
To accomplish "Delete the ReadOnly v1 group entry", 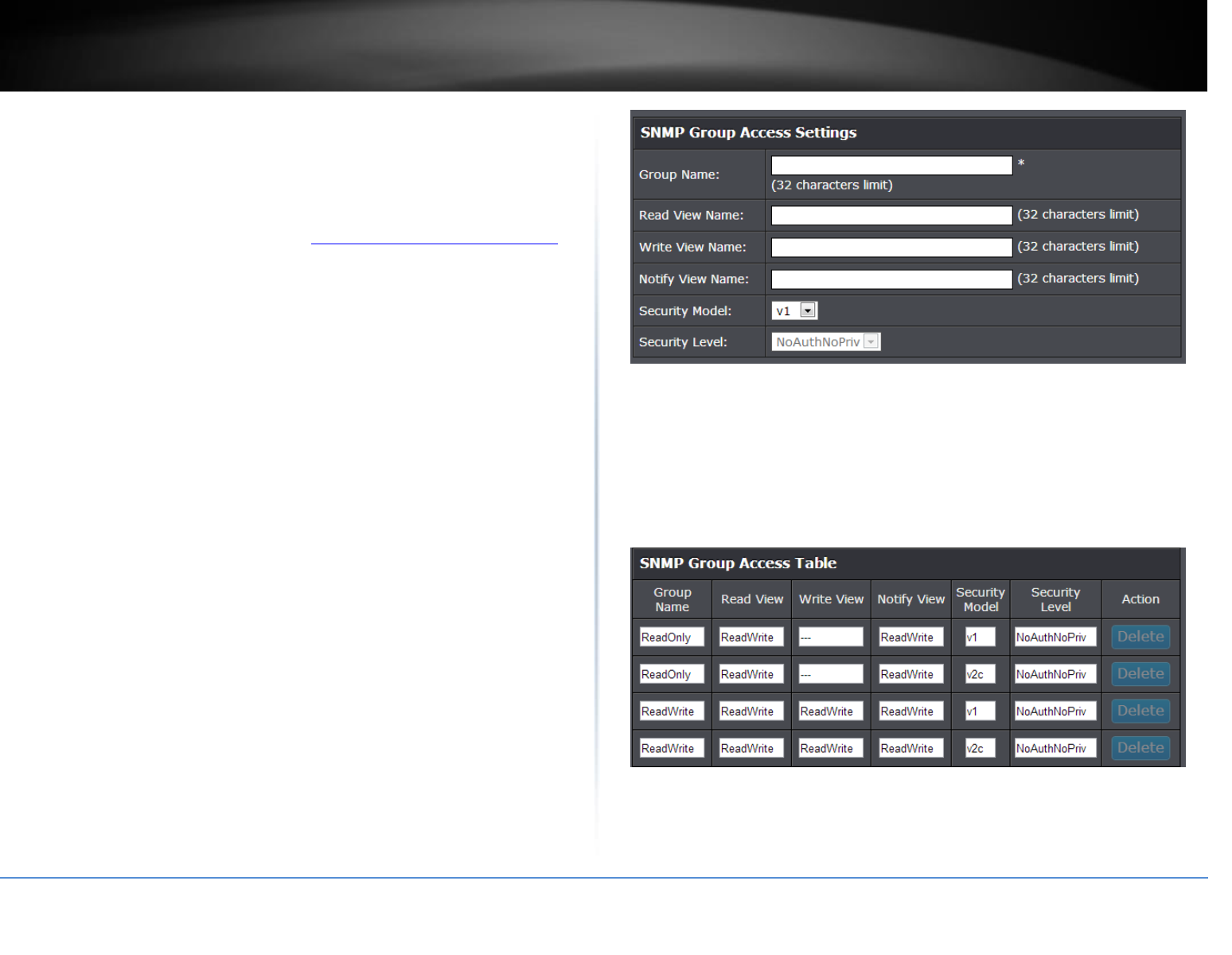I will pyautogui.click(x=1140, y=637).
